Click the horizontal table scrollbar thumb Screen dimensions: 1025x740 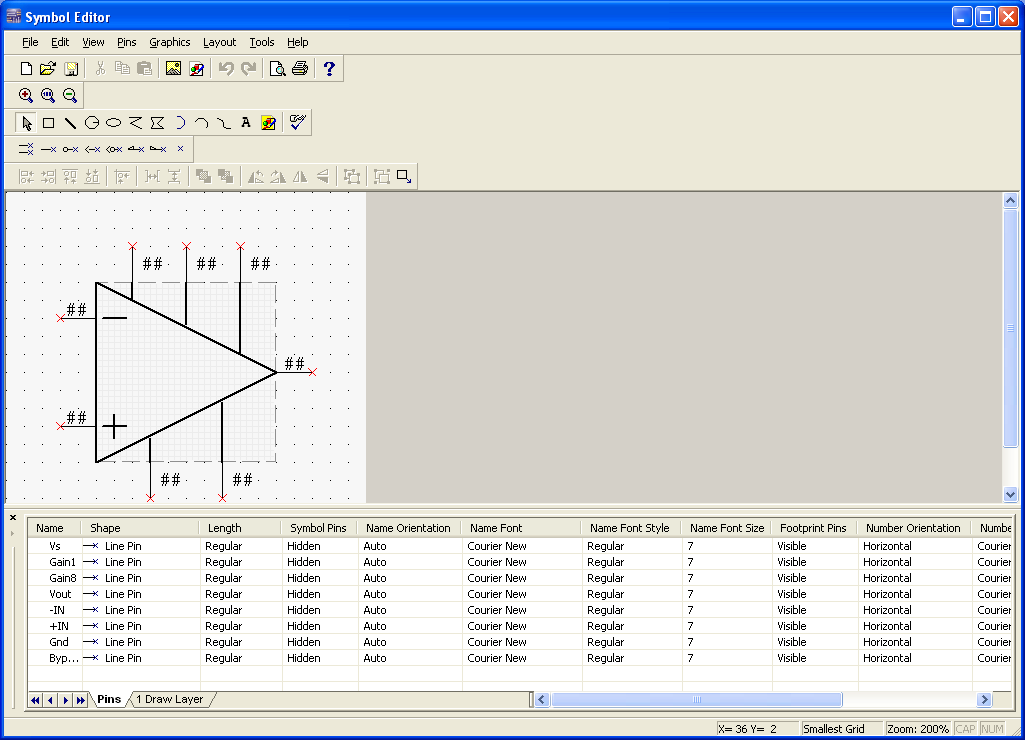[696, 700]
